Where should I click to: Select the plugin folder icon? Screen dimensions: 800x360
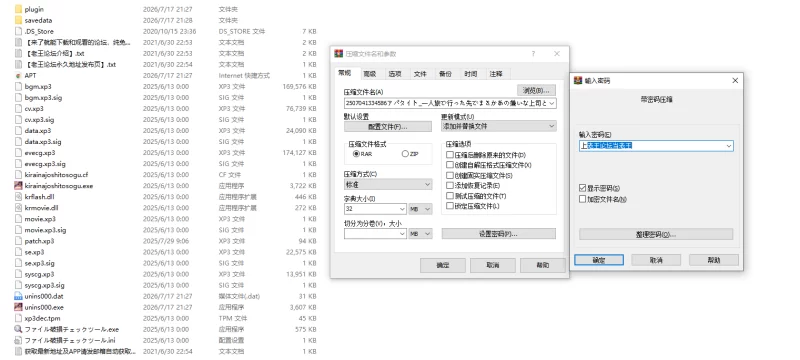tap(18, 9)
